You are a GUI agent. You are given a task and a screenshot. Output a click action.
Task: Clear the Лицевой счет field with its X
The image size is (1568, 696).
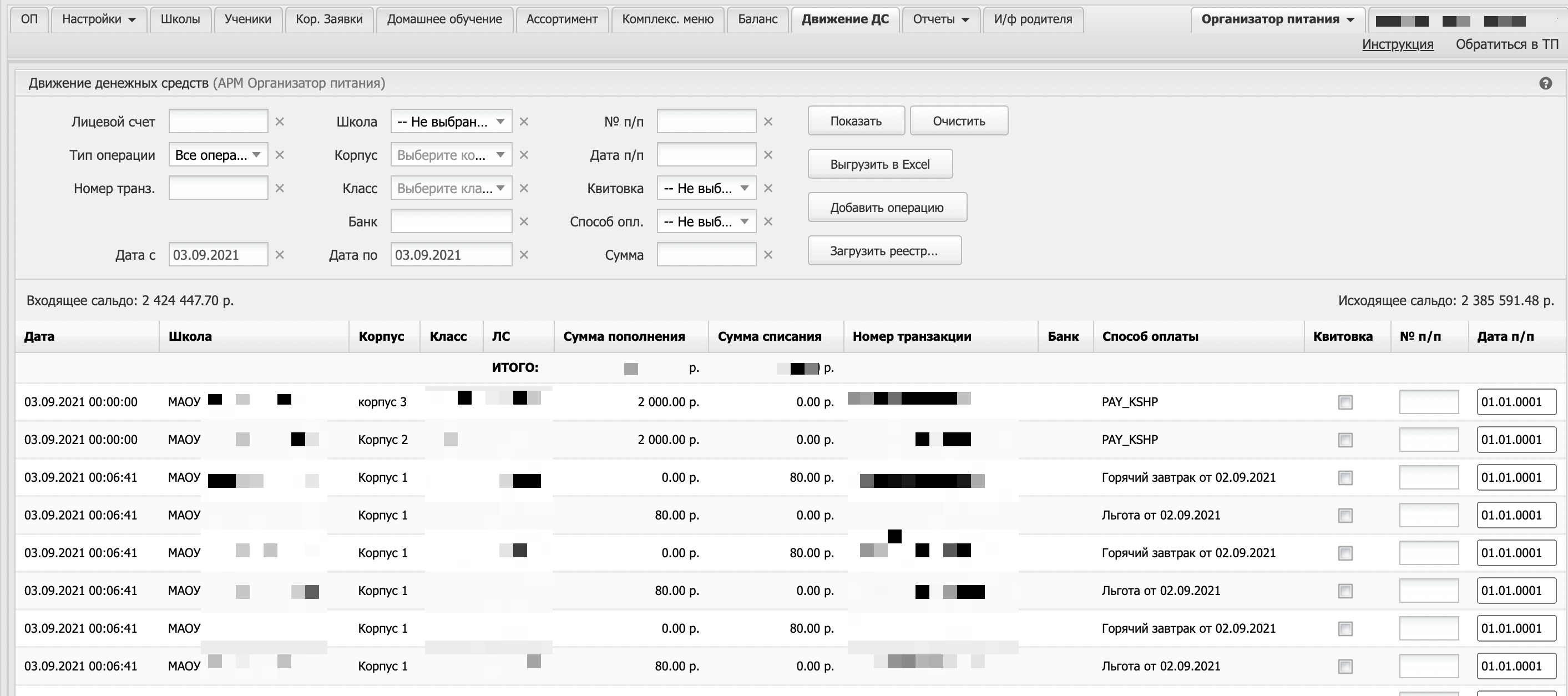[280, 122]
